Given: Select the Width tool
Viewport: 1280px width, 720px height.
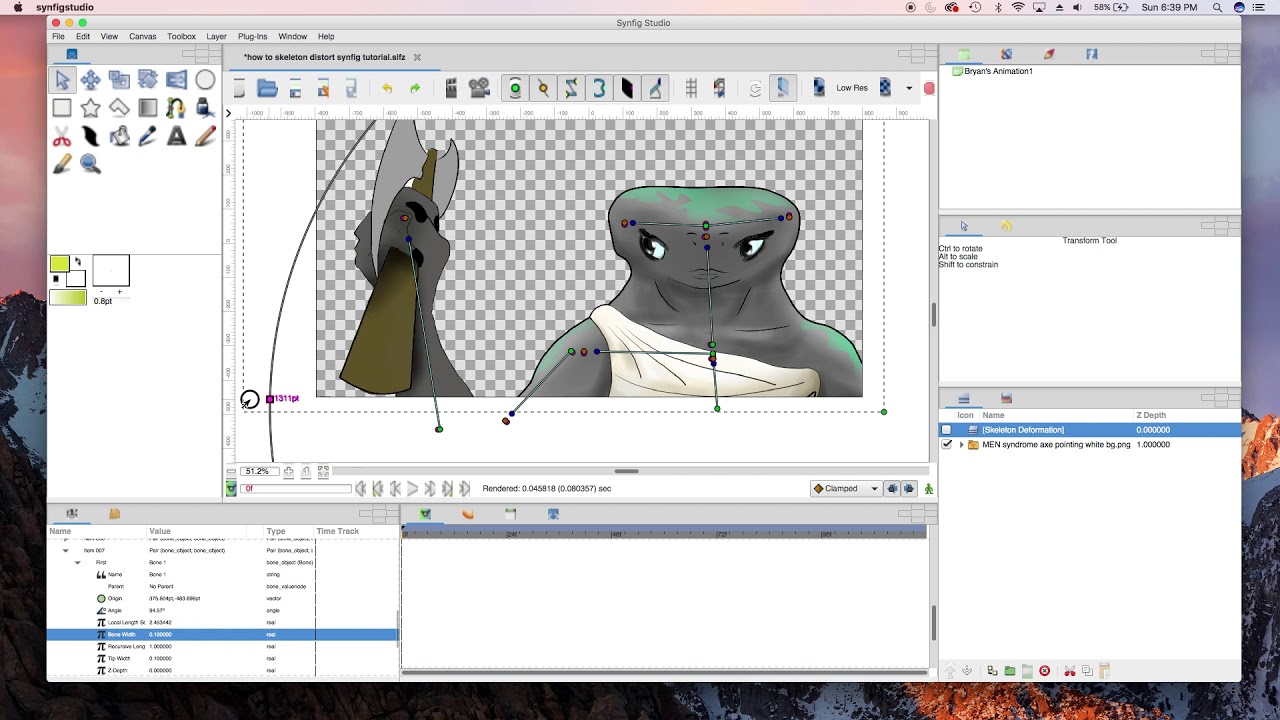Looking at the screenshot, I should click(x=91, y=137).
